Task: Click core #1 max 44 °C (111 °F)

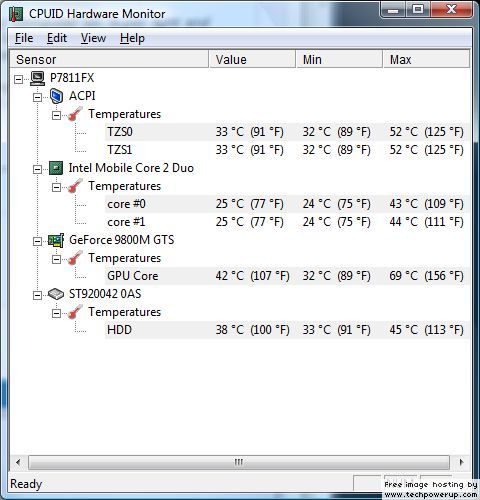Action: (426, 222)
